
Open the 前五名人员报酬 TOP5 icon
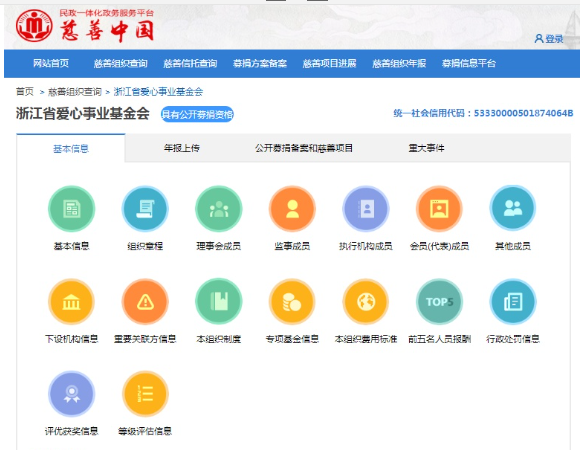pyautogui.click(x=439, y=302)
